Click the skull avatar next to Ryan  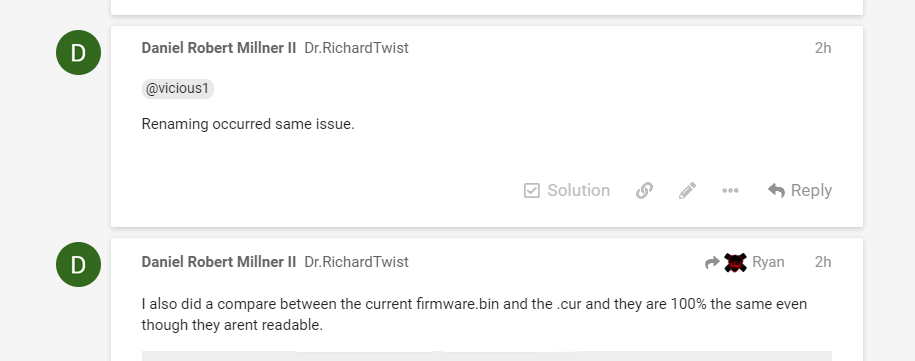tap(735, 262)
